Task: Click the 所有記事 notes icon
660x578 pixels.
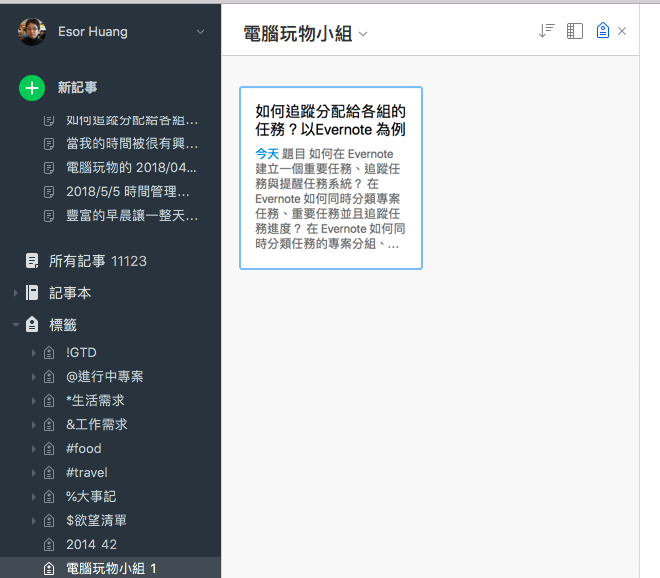Action: 32,261
